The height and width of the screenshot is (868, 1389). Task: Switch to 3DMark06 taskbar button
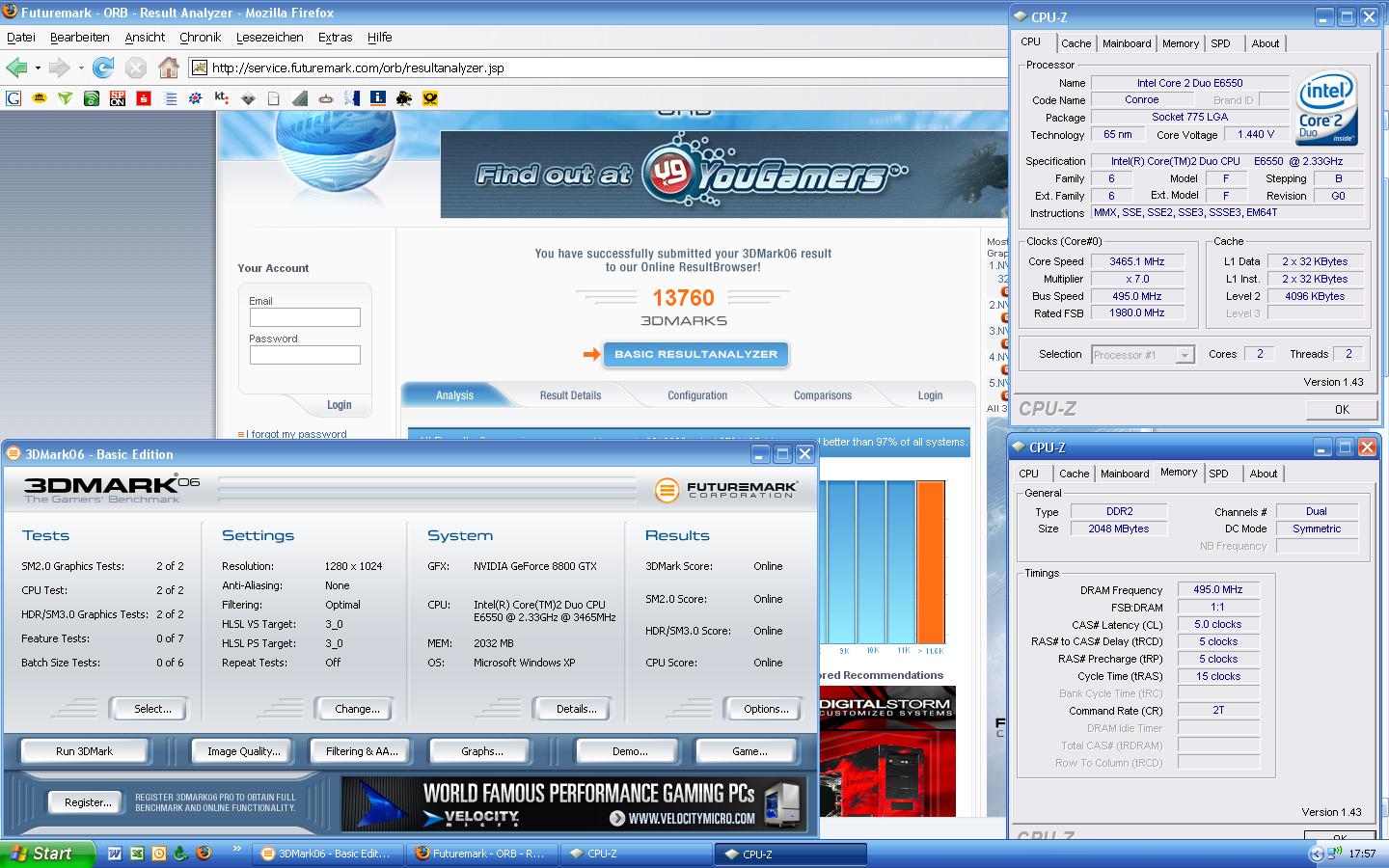328,854
